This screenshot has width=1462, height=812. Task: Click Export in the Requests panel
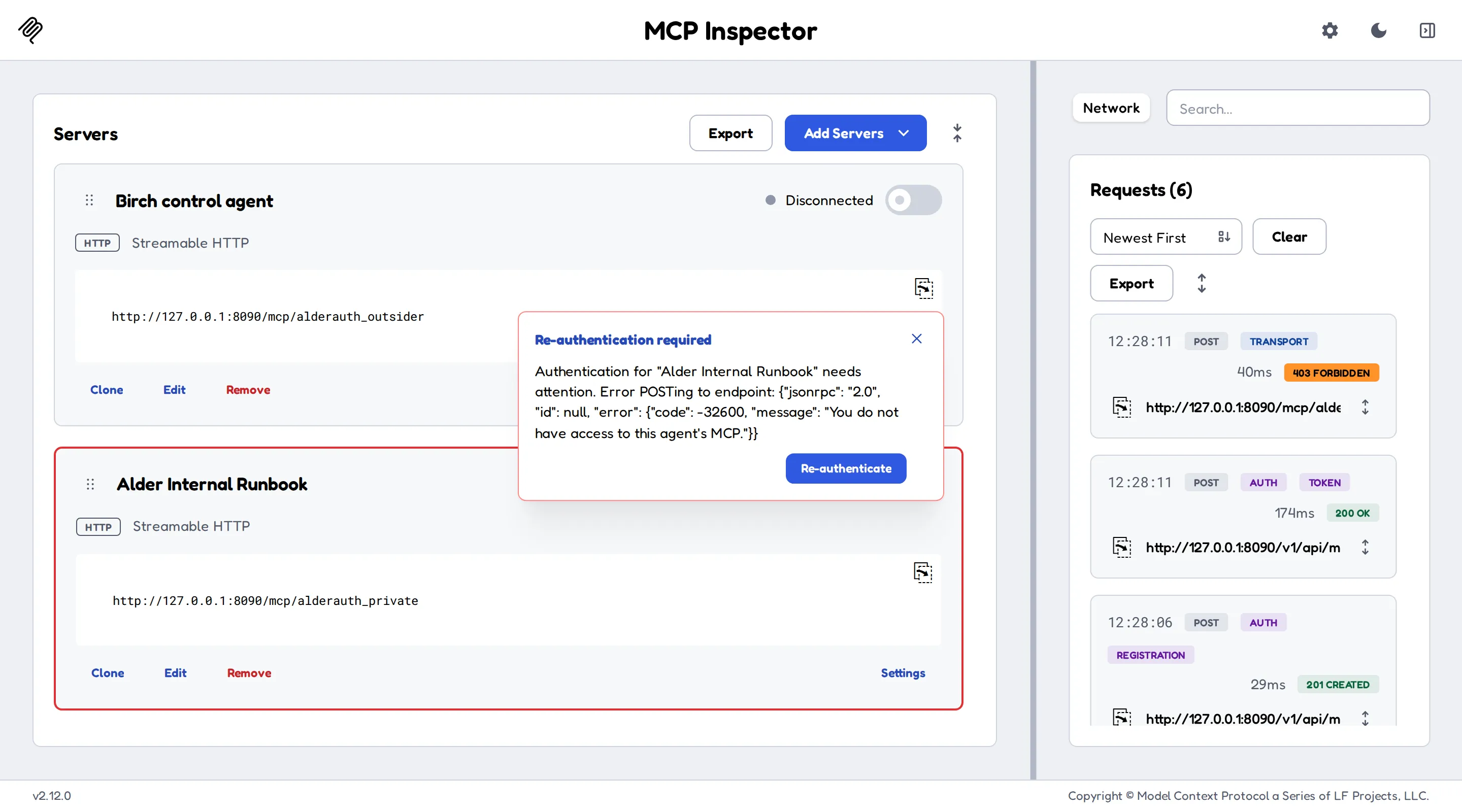(1131, 283)
